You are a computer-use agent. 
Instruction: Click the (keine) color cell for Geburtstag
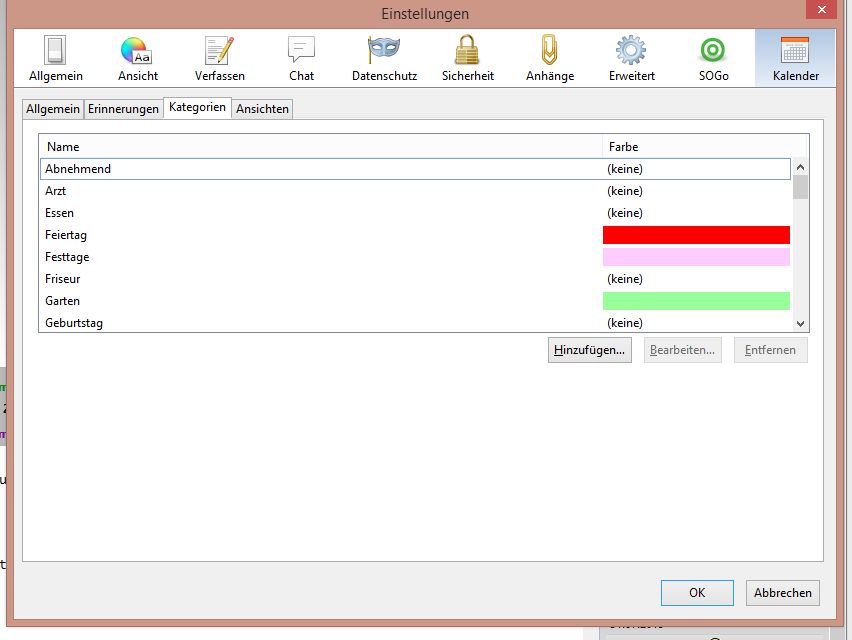[625, 323]
